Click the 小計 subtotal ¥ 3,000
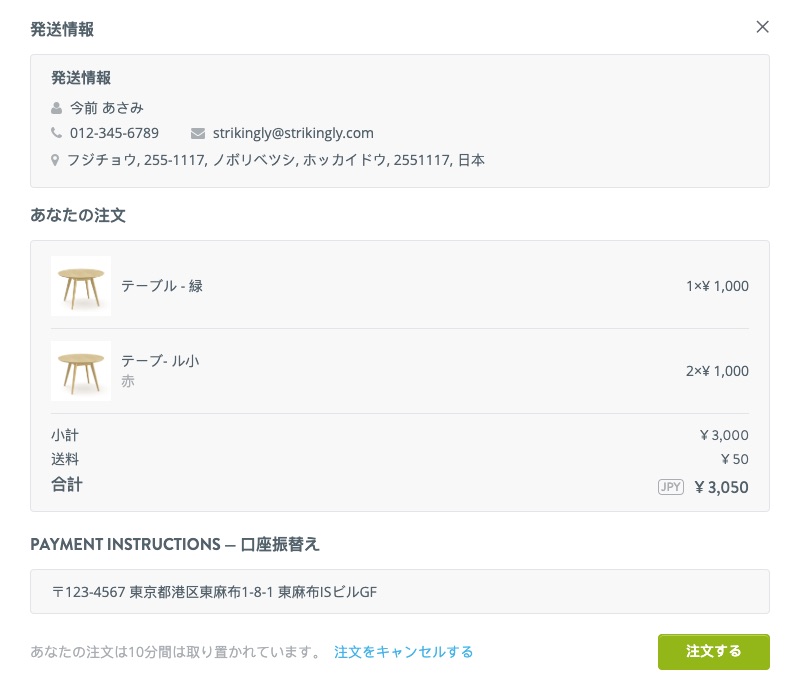The image size is (796, 689). pos(724,435)
